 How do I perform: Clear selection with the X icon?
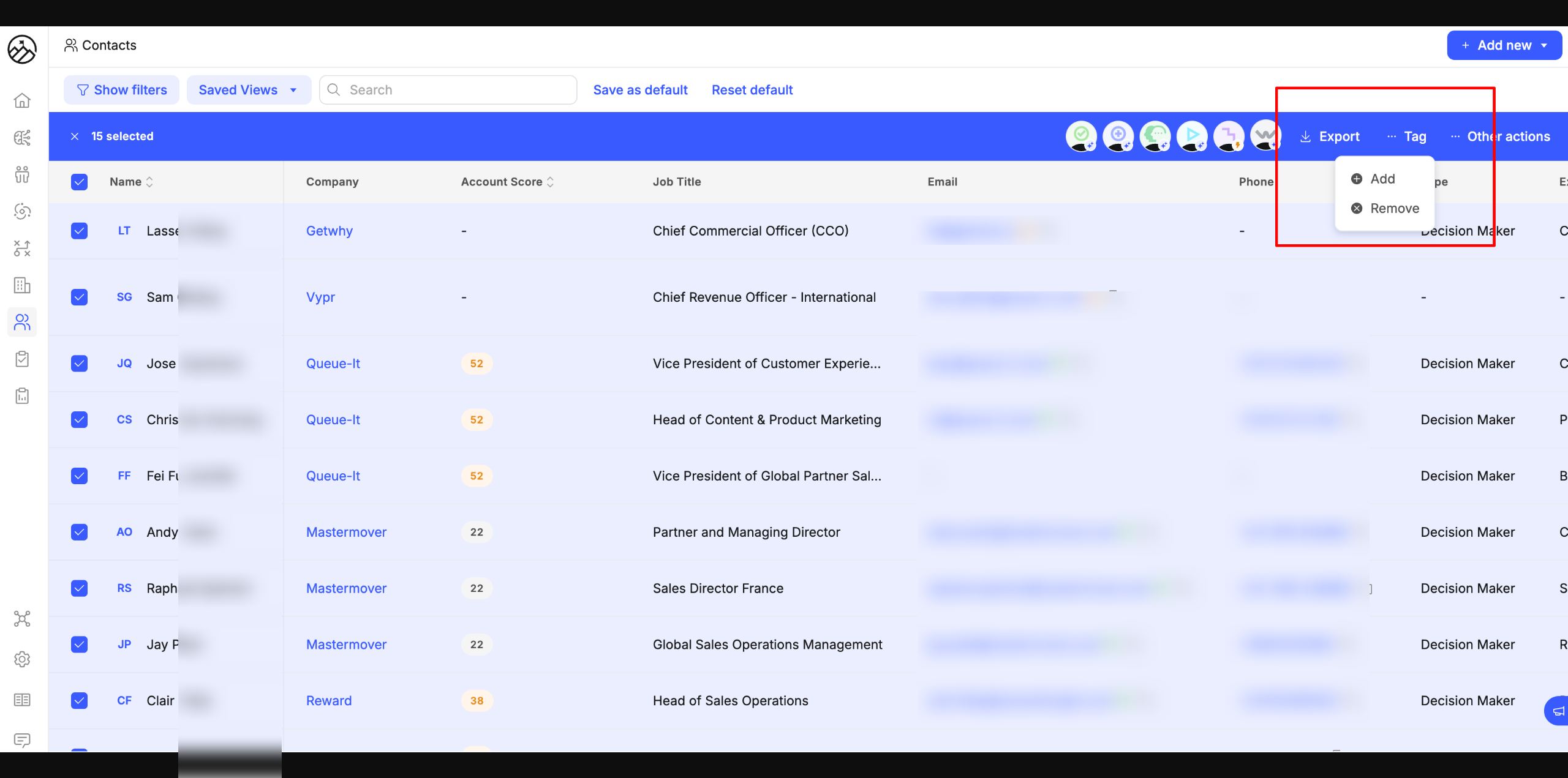(75, 137)
